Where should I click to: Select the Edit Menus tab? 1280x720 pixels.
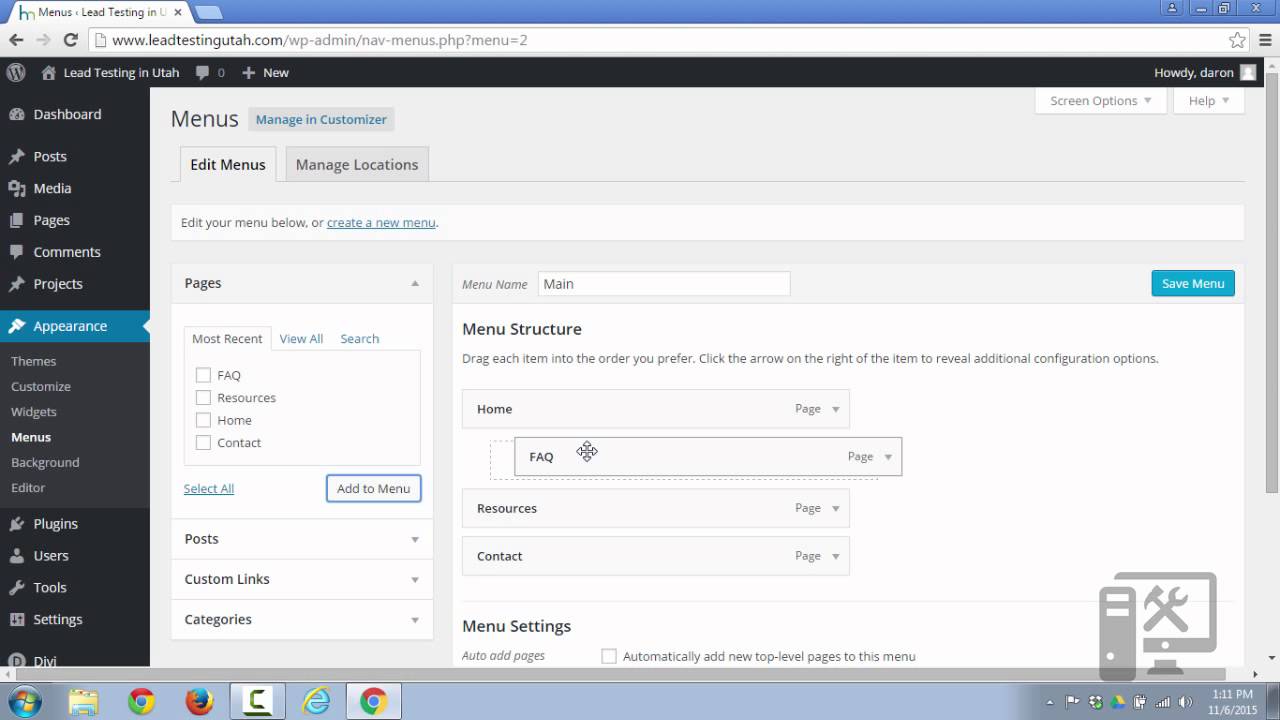click(228, 164)
